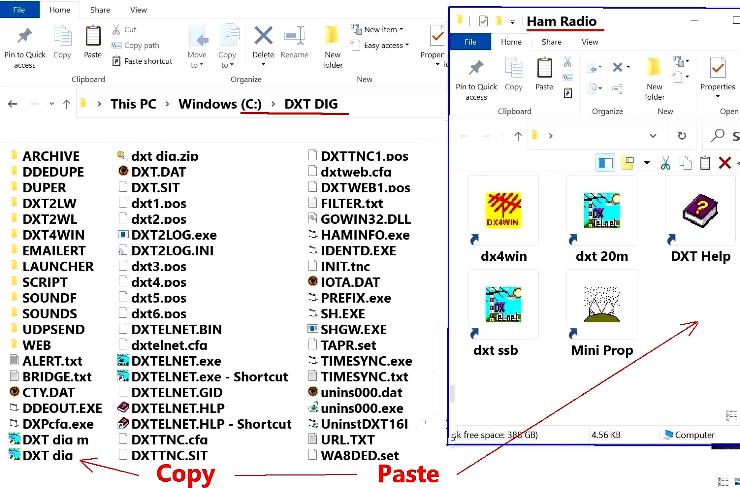Click Pin to Quick access in Ham Radio window

[476, 80]
